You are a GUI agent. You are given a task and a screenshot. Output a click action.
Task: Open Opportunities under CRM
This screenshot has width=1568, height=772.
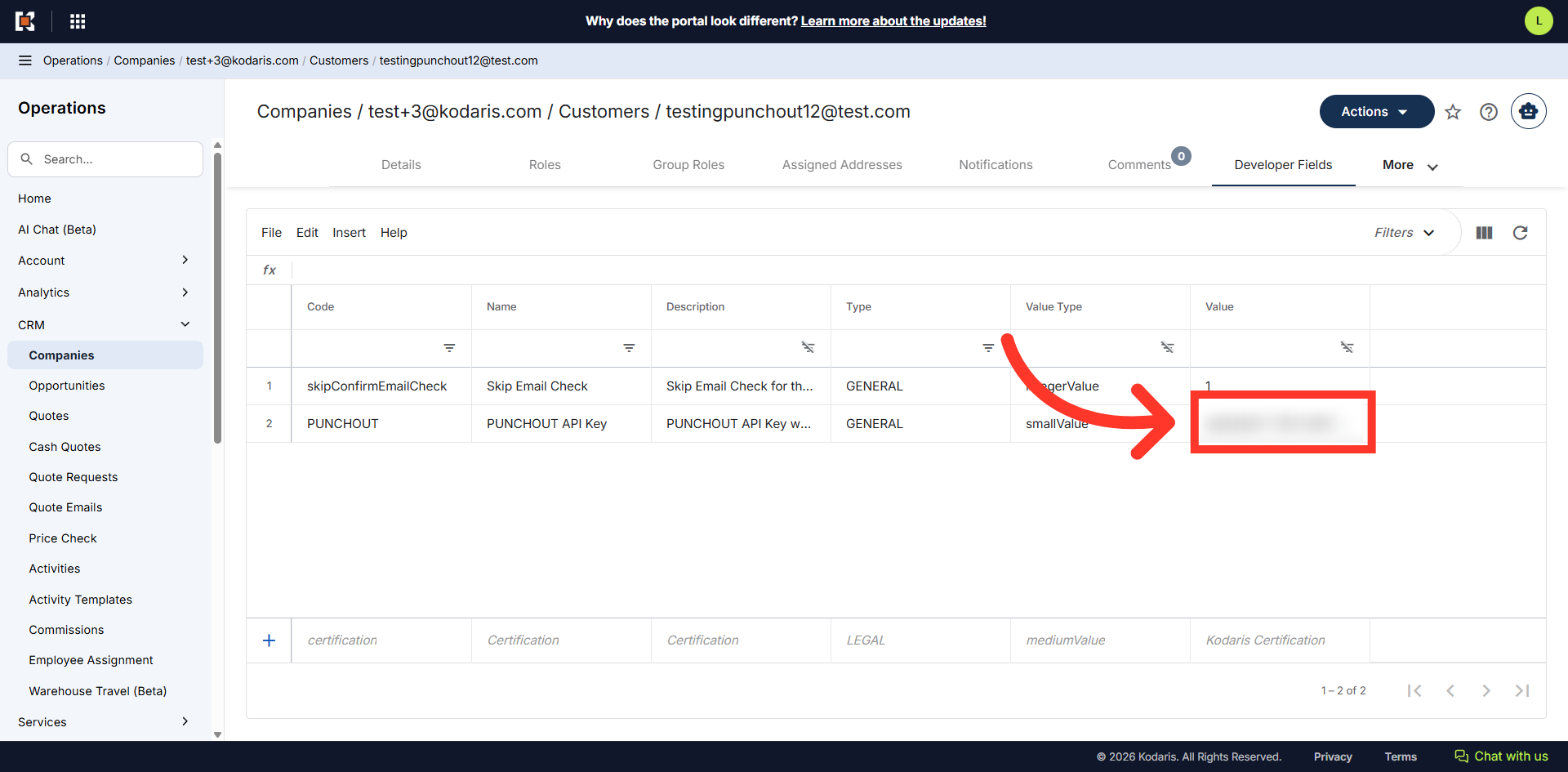(67, 386)
